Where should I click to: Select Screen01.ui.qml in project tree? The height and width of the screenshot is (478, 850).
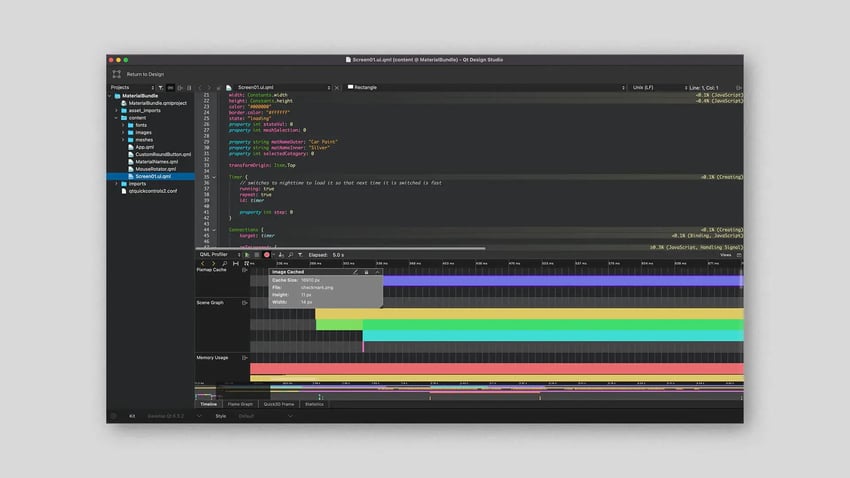point(150,176)
